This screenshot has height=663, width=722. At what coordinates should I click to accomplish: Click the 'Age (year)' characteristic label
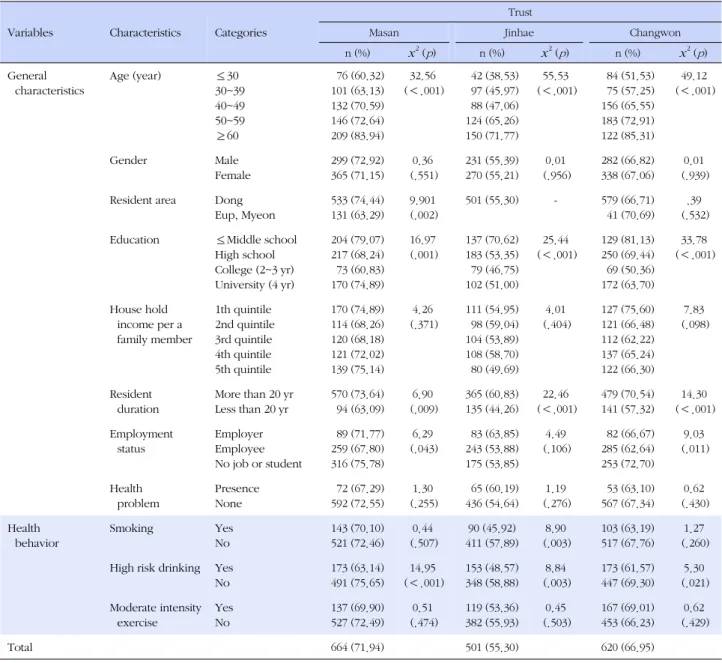[135, 76]
